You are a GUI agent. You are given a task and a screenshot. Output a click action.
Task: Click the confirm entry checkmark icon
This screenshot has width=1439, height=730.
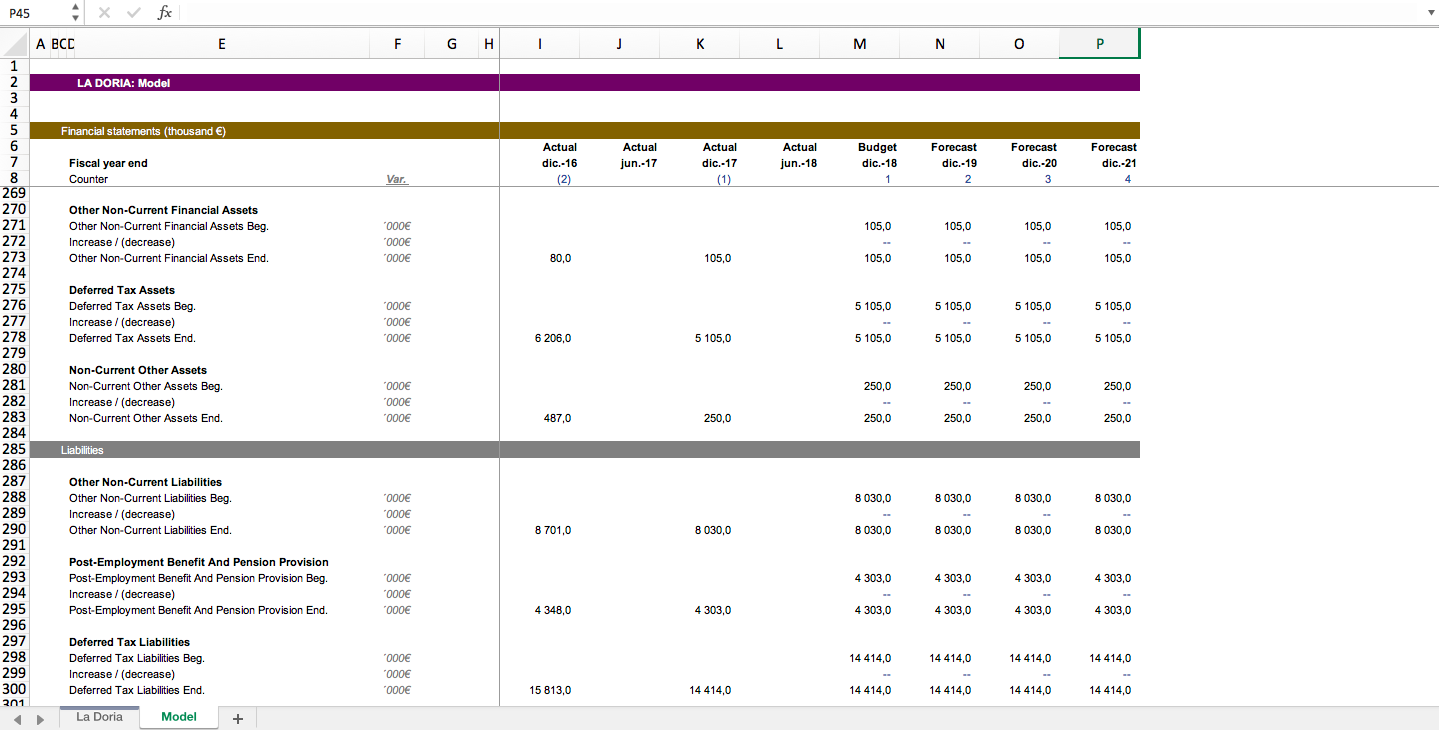point(134,13)
